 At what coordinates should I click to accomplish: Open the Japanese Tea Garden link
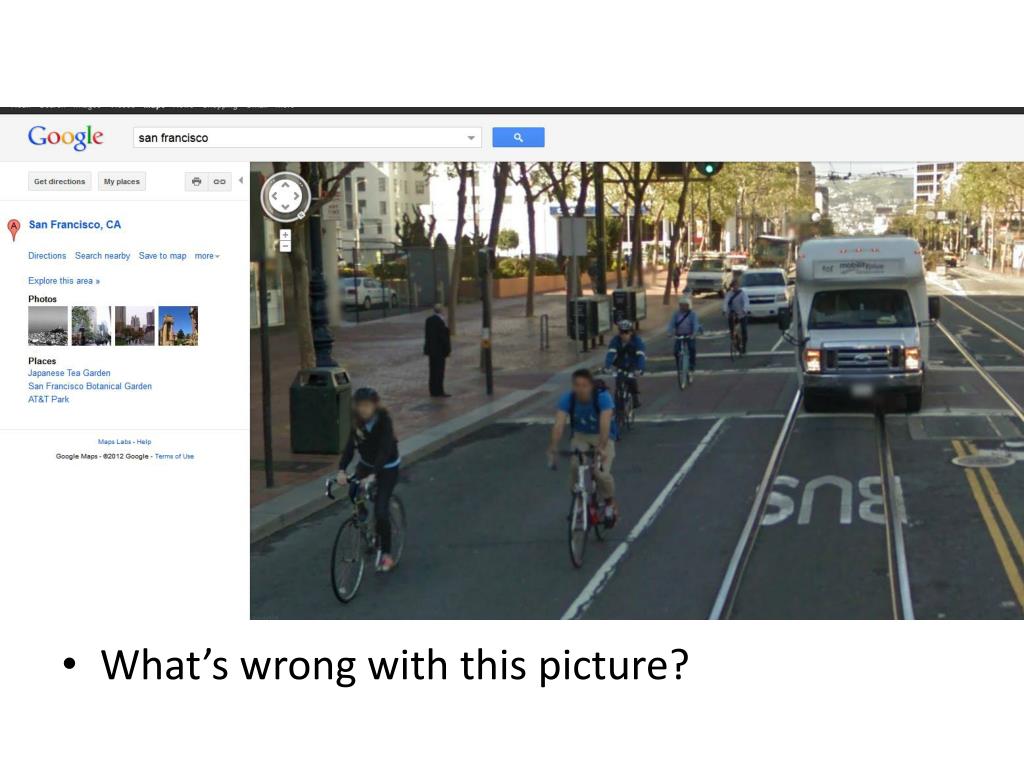[x=69, y=373]
